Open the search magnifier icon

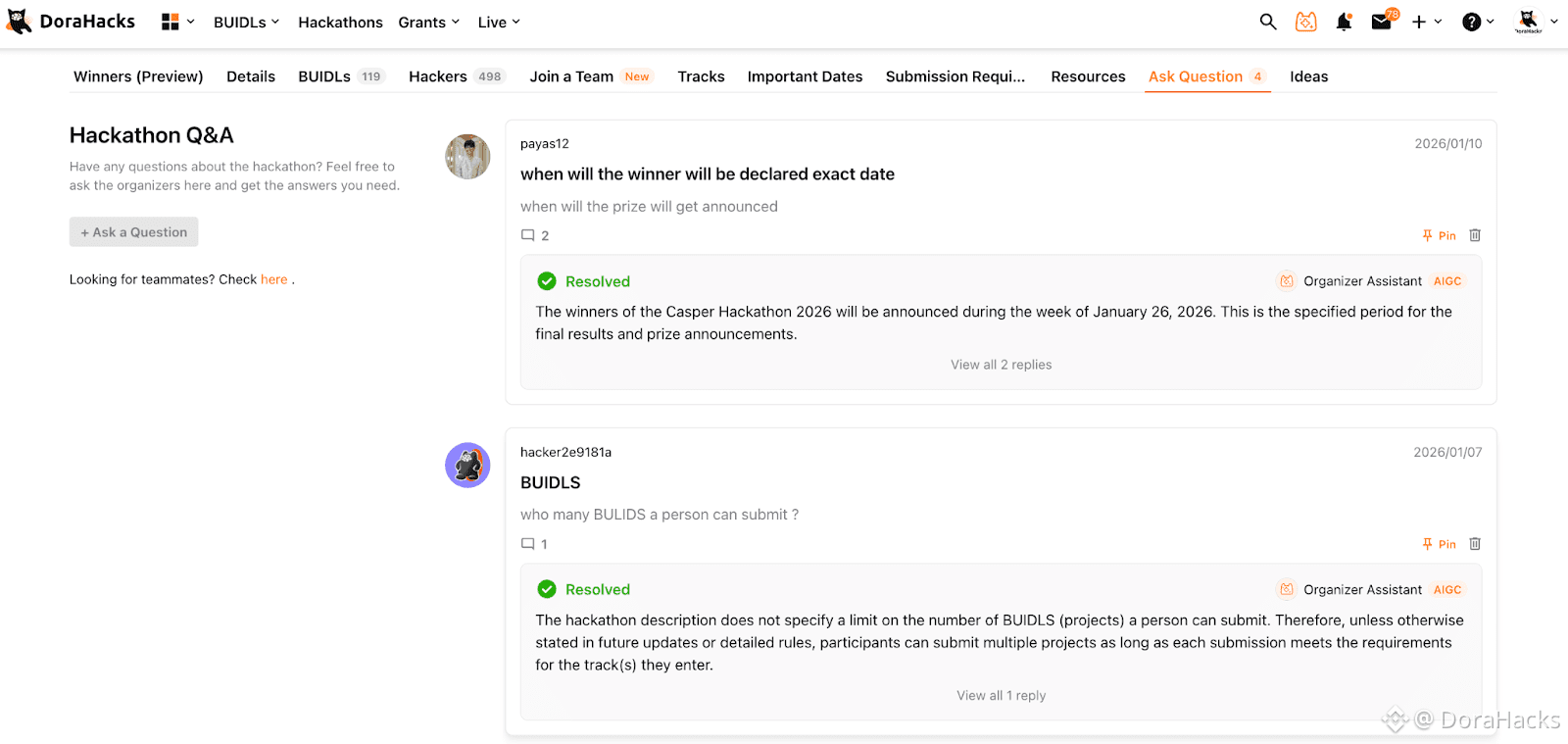click(1268, 22)
